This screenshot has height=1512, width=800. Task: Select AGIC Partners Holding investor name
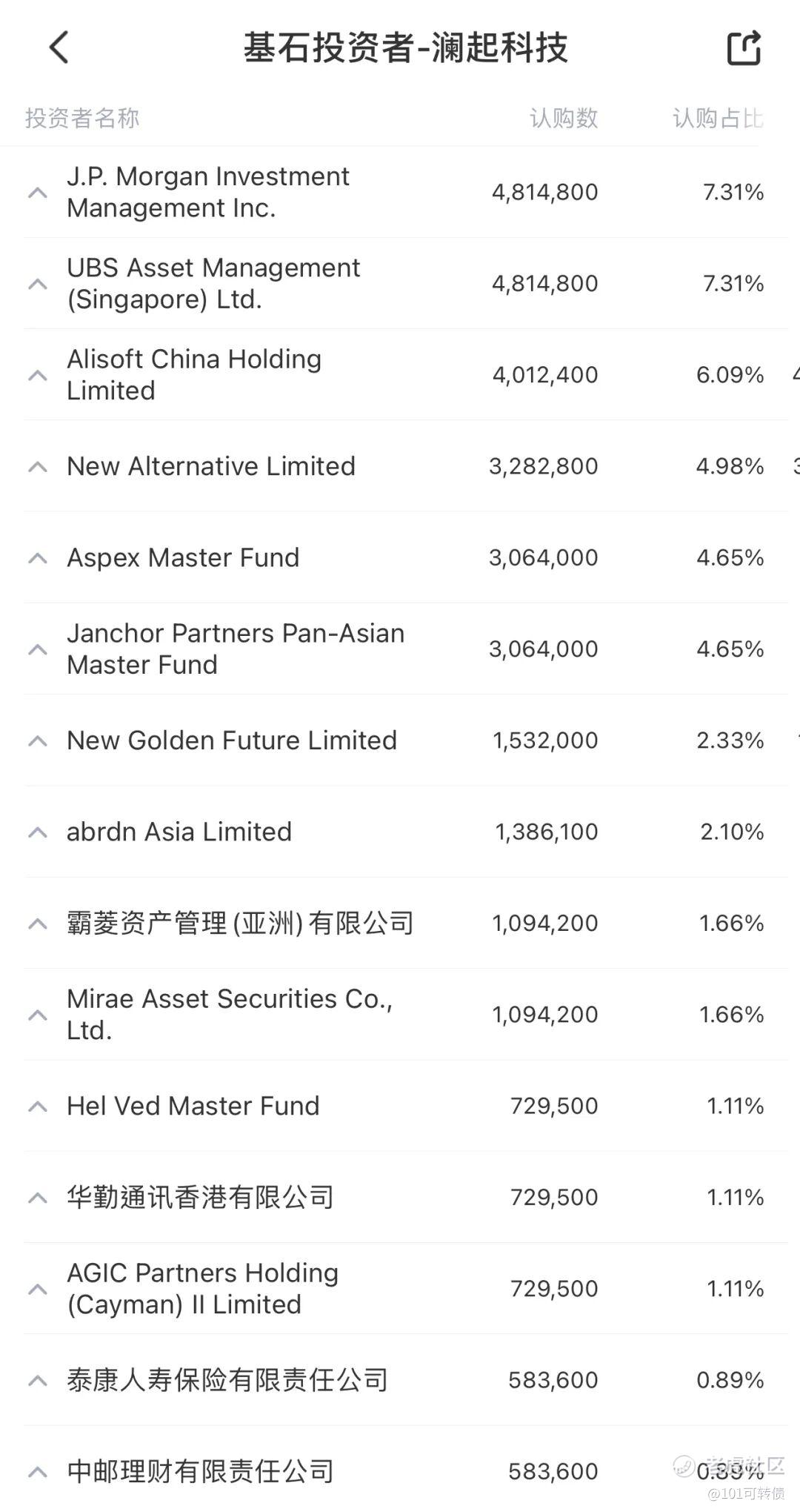(x=202, y=1289)
